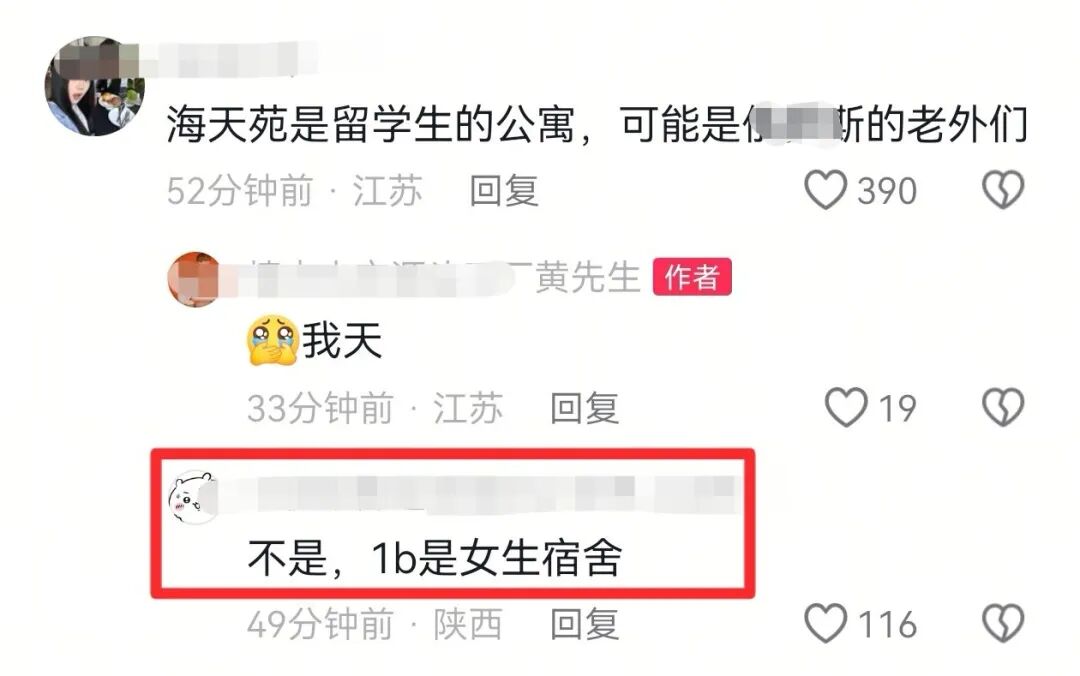
Task: Open the top commenter's profile avatar
Action: 94,86
